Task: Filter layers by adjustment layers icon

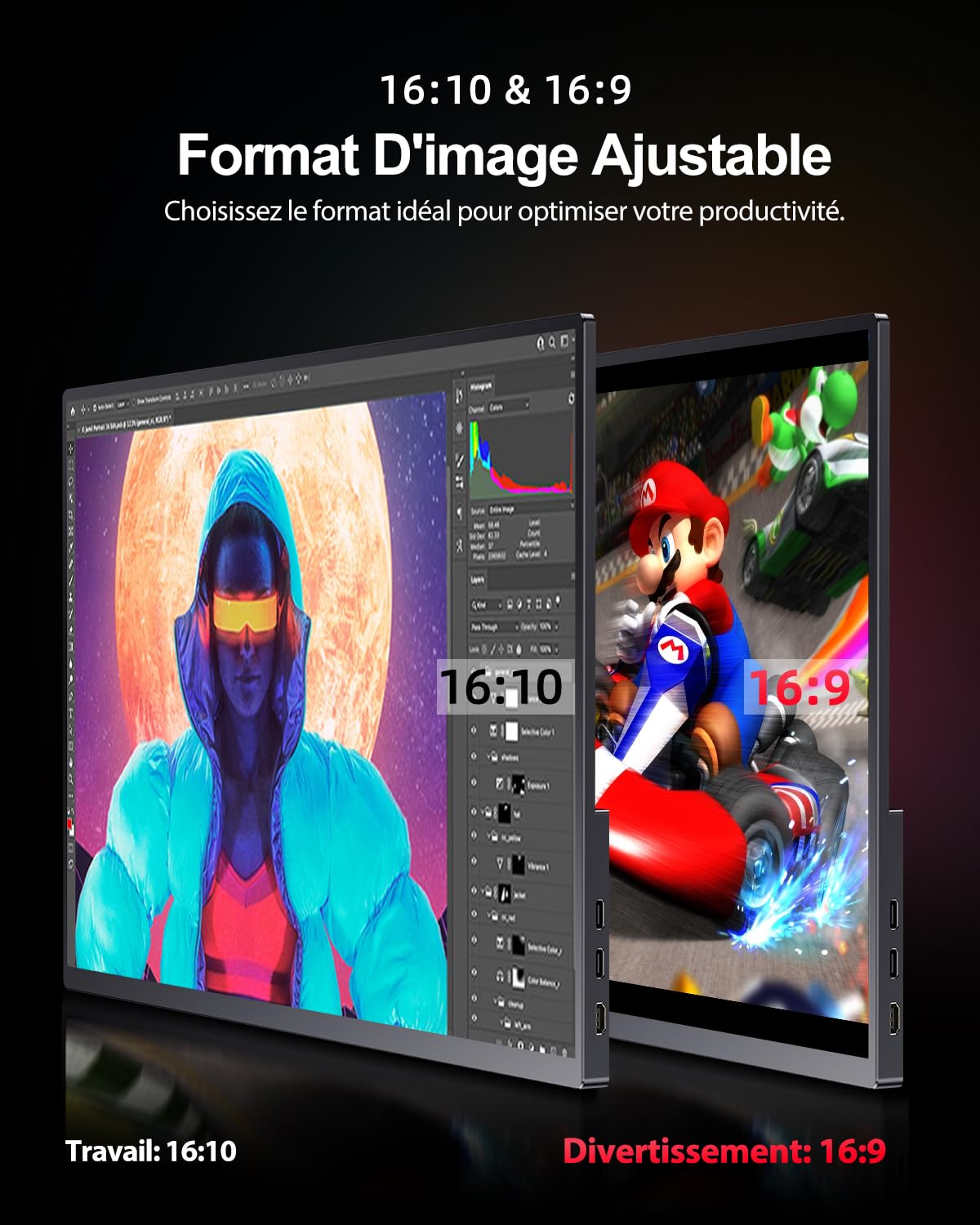Action: [519, 604]
